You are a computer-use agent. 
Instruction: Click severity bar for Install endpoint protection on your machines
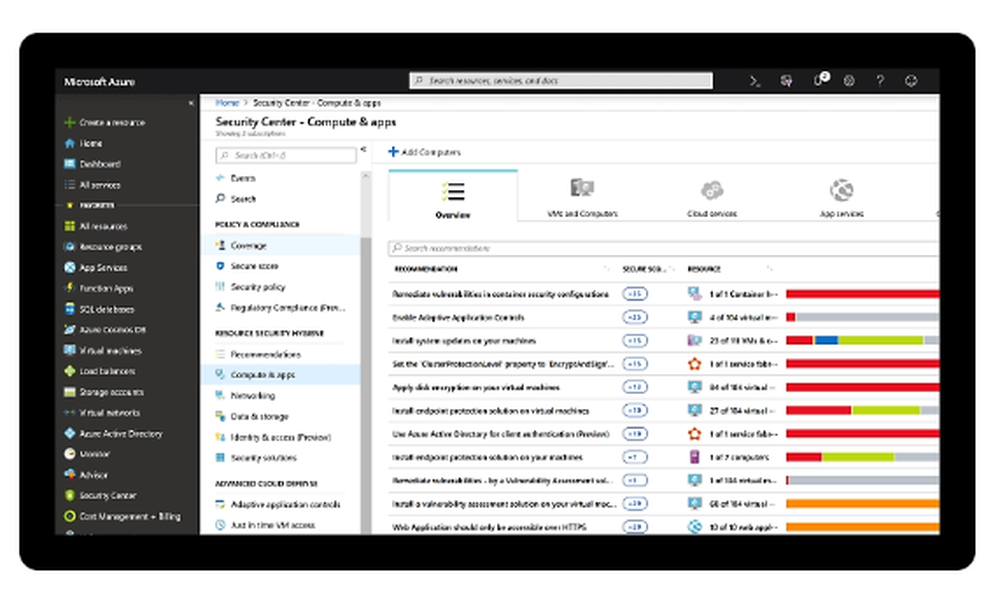coord(862,457)
